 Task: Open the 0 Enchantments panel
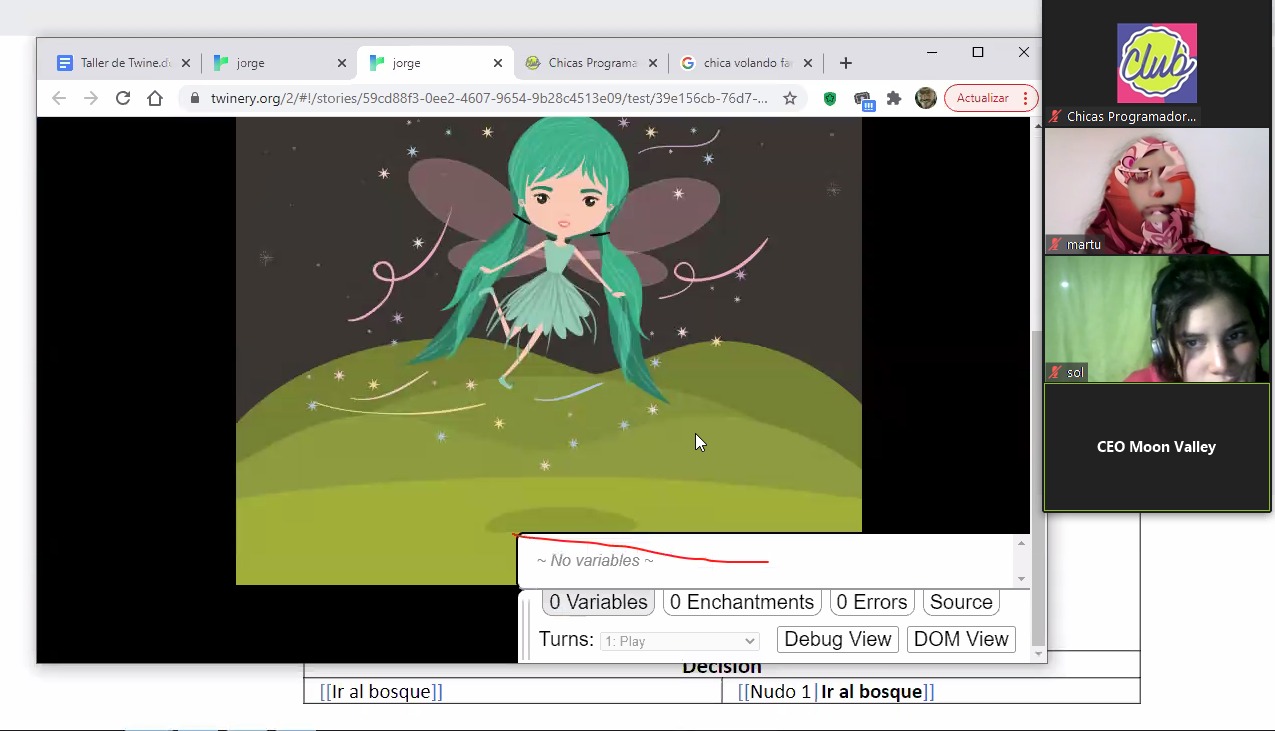(741, 602)
